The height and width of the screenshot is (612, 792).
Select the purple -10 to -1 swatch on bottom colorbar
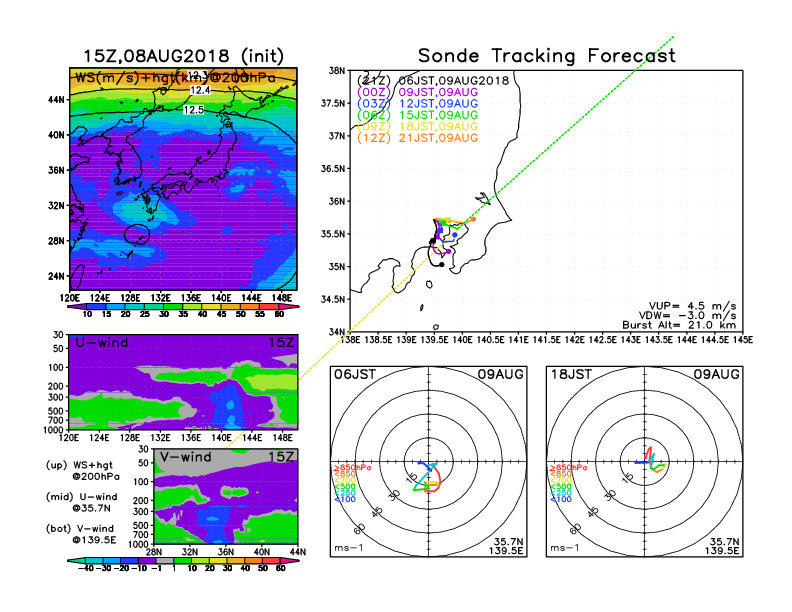[x=147, y=560]
